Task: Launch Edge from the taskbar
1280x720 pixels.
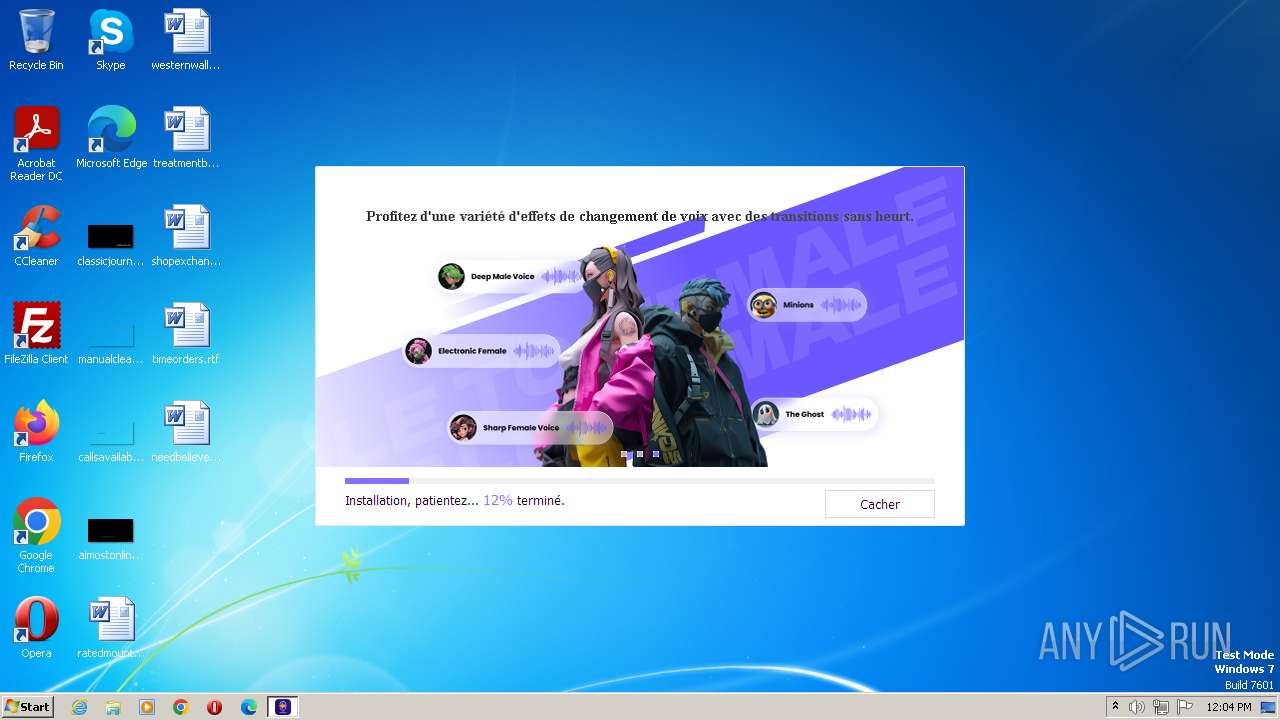Action: click(x=248, y=707)
